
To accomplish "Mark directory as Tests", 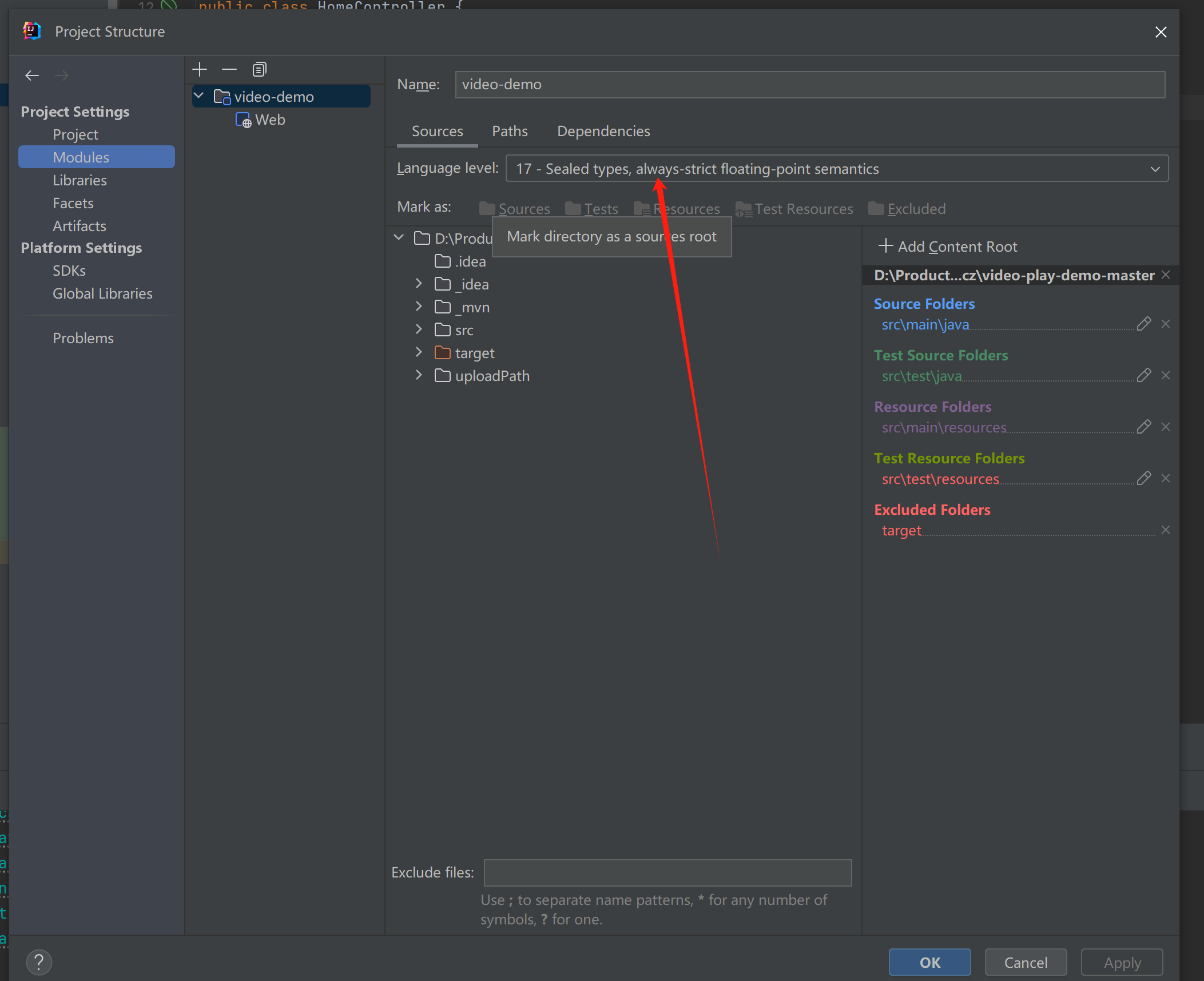I will pos(592,209).
